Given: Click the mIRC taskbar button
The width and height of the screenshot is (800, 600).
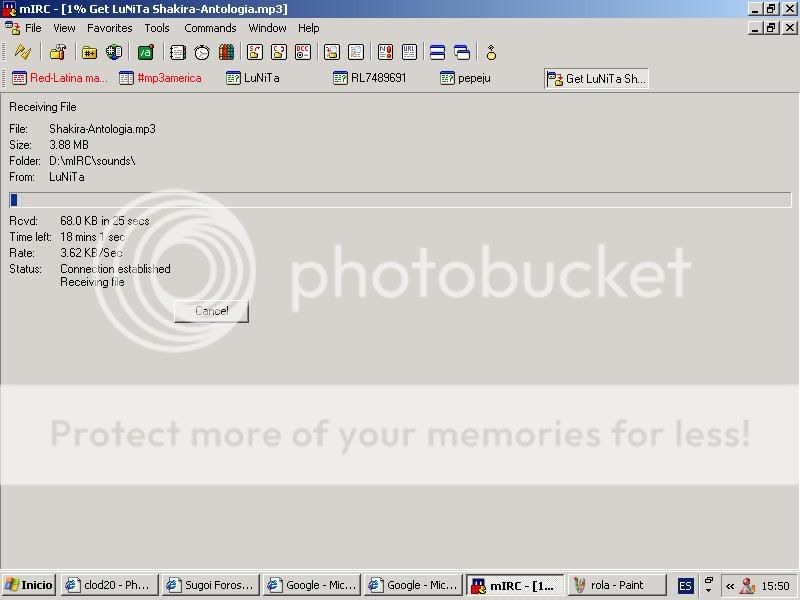Looking at the screenshot, I should tap(515, 585).
